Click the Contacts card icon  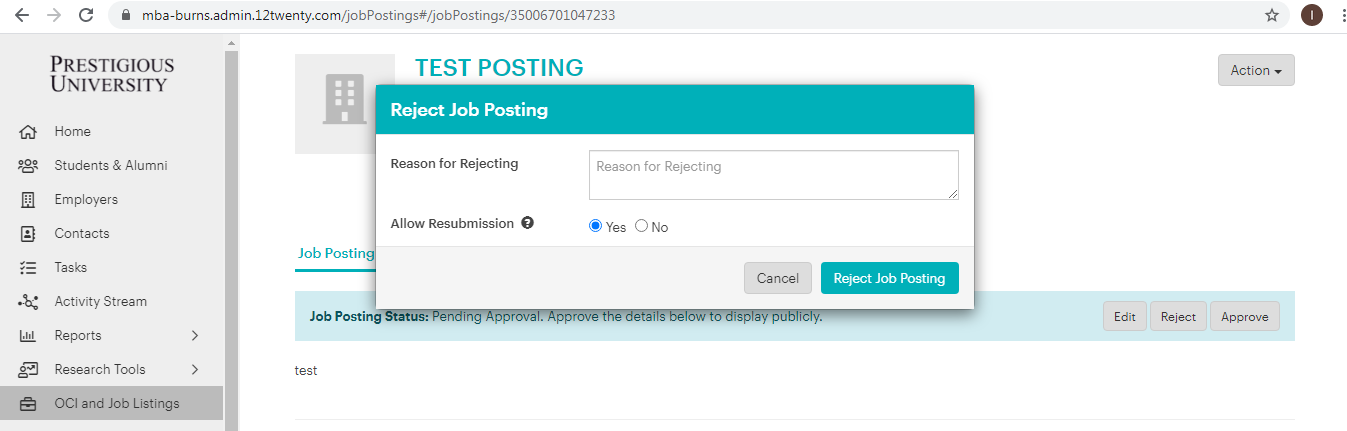point(28,234)
